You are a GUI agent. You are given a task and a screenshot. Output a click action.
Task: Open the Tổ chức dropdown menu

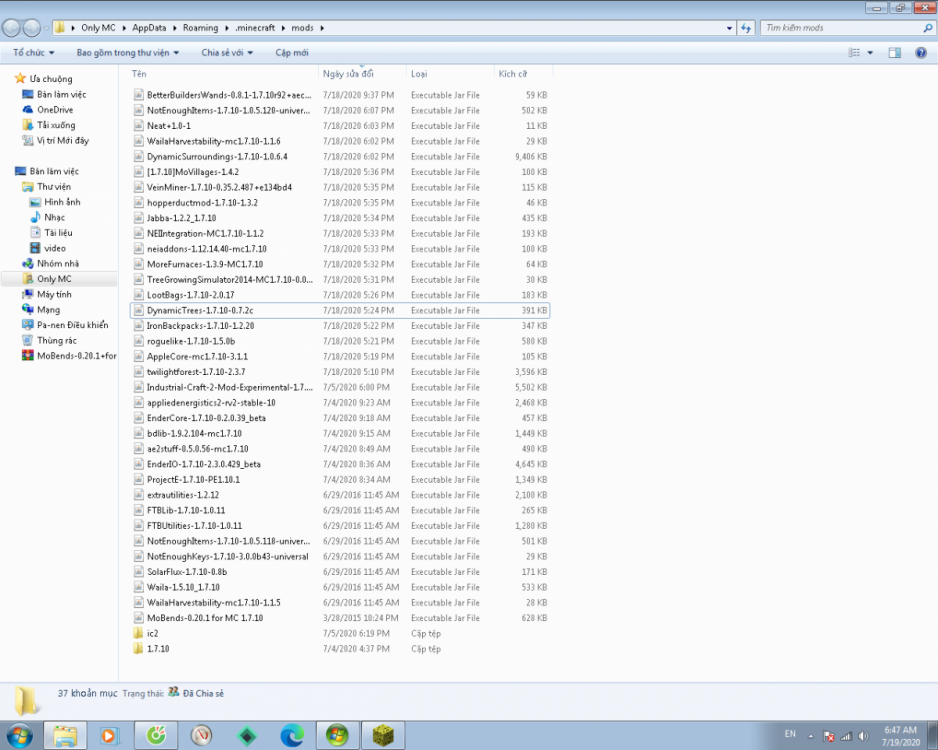34,53
